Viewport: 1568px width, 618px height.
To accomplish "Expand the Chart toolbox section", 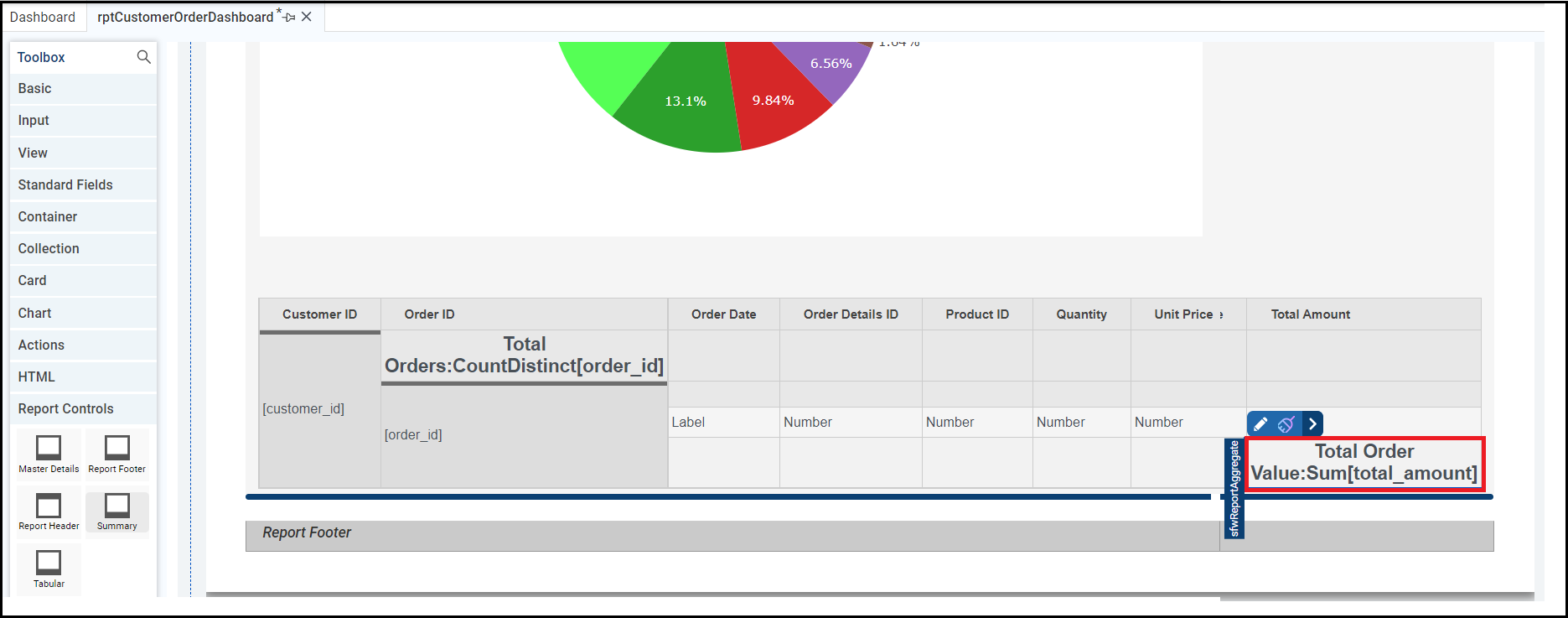I will click(x=83, y=313).
